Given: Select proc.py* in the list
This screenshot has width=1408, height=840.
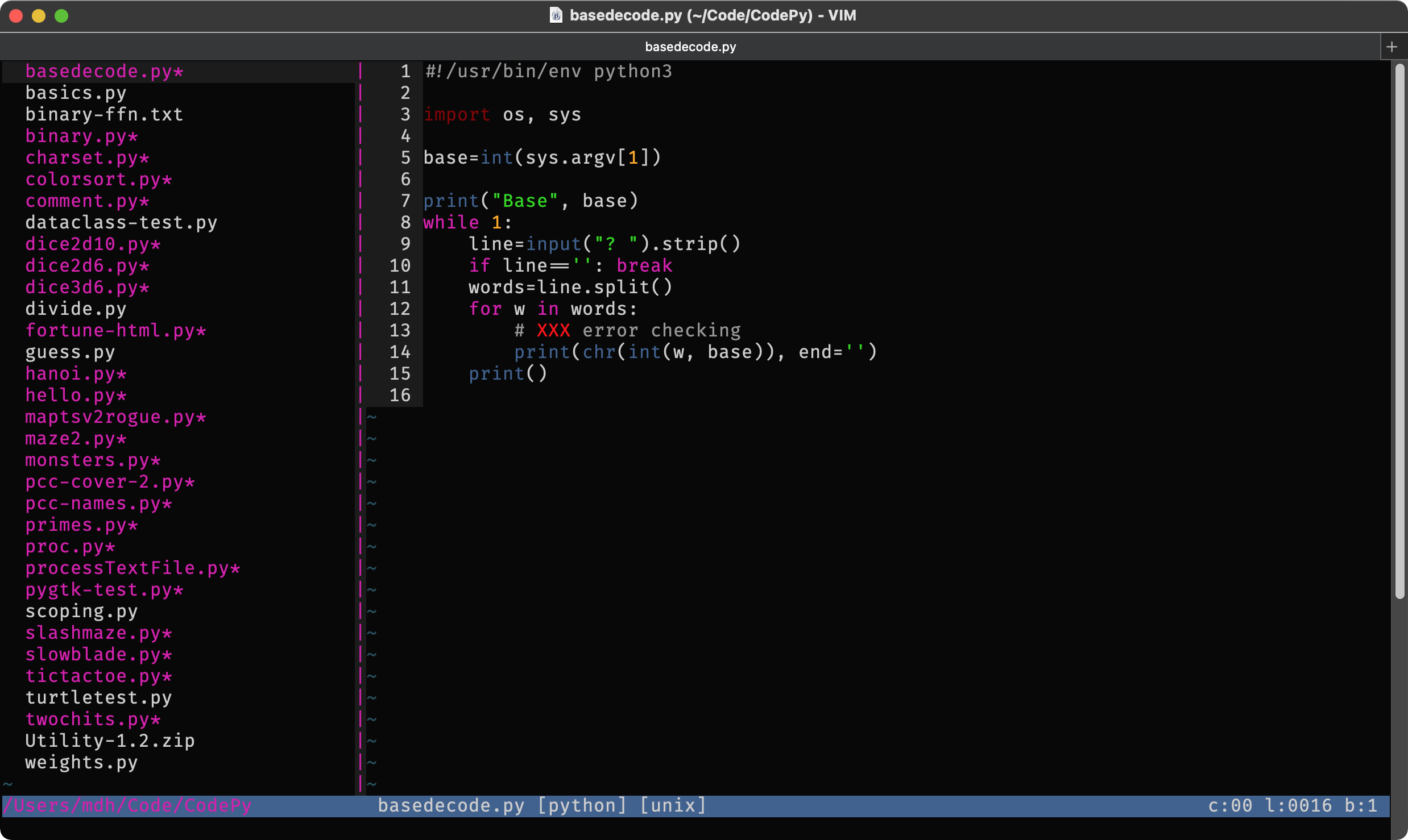Looking at the screenshot, I should [70, 546].
